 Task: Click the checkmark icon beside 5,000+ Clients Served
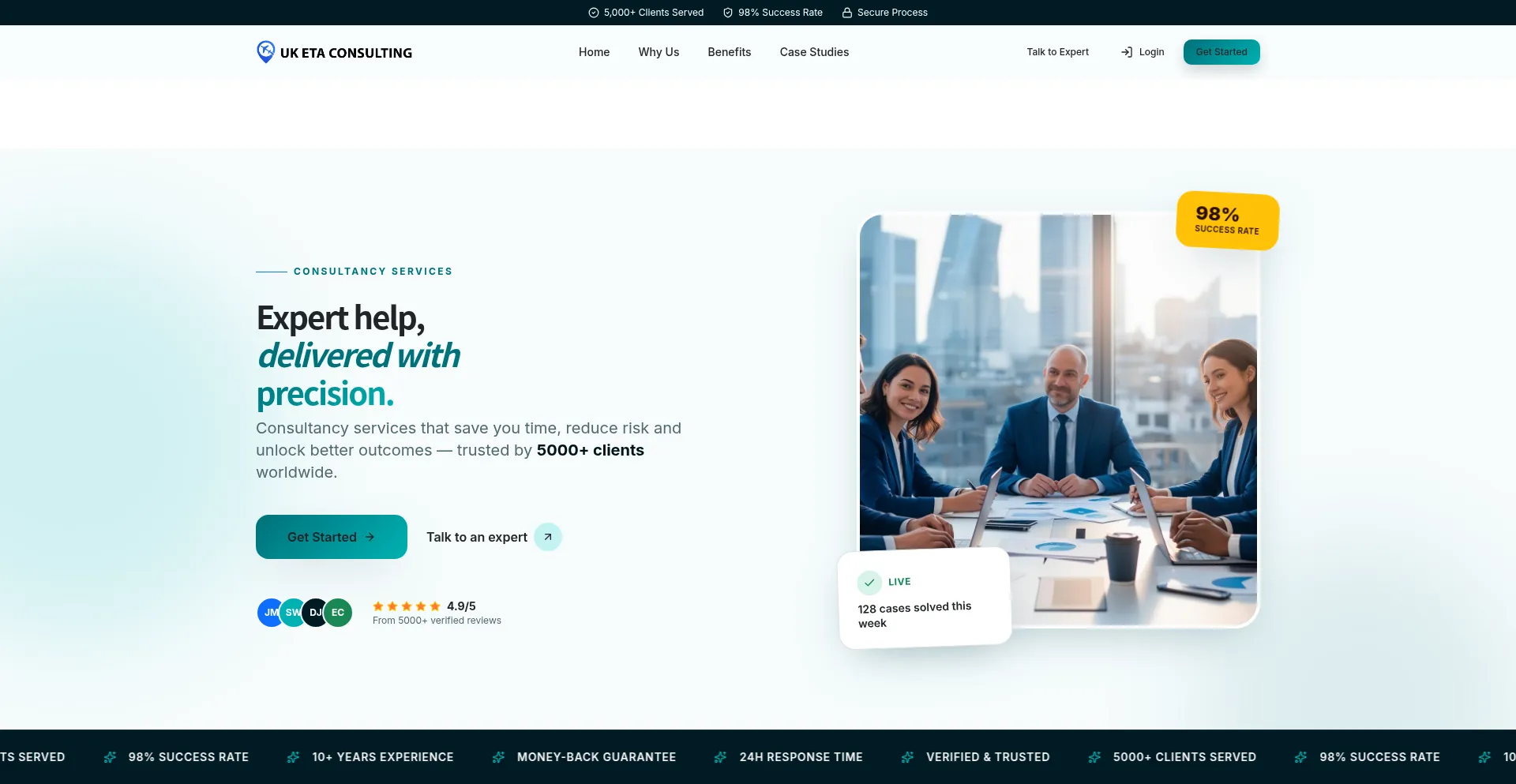coord(594,13)
